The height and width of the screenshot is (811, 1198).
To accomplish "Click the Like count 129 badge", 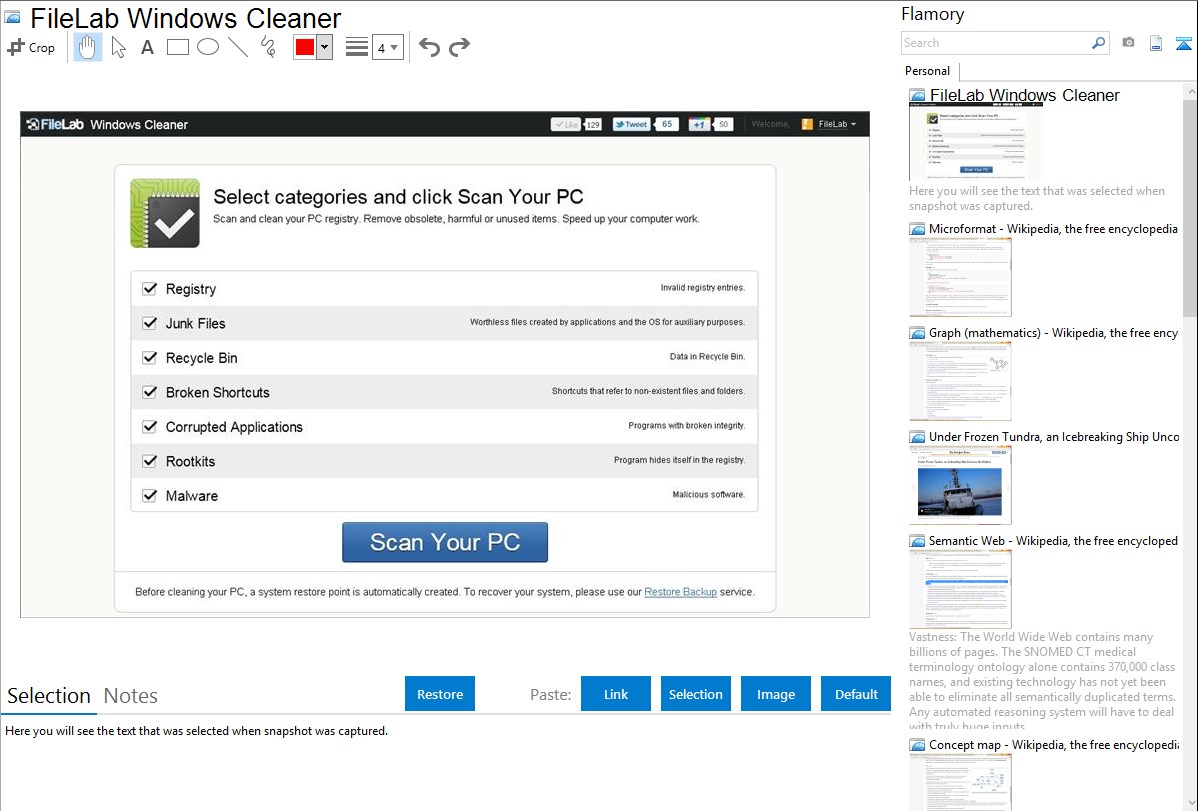I will click(593, 124).
